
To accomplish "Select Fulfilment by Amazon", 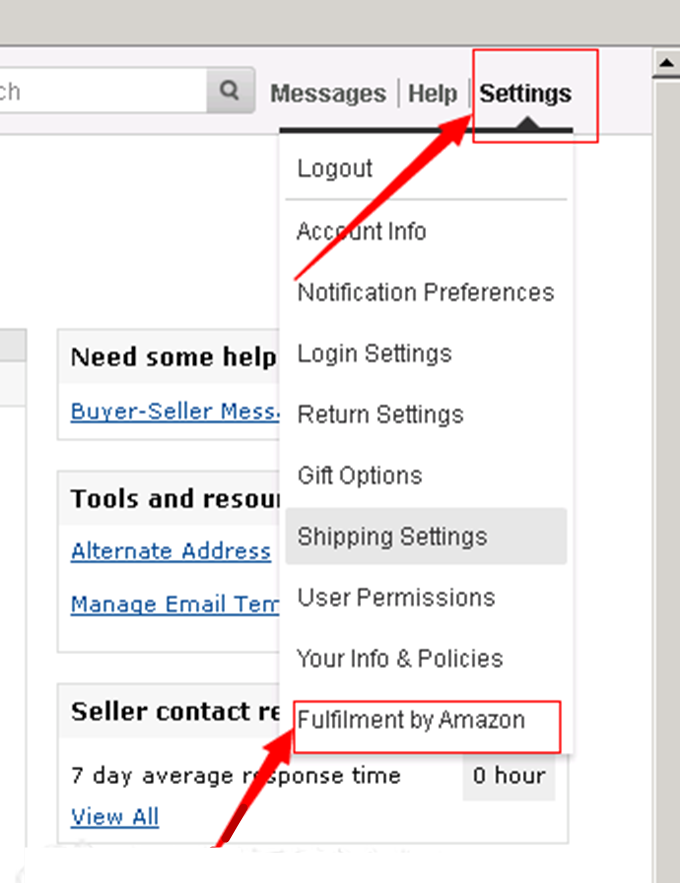I will point(410,719).
